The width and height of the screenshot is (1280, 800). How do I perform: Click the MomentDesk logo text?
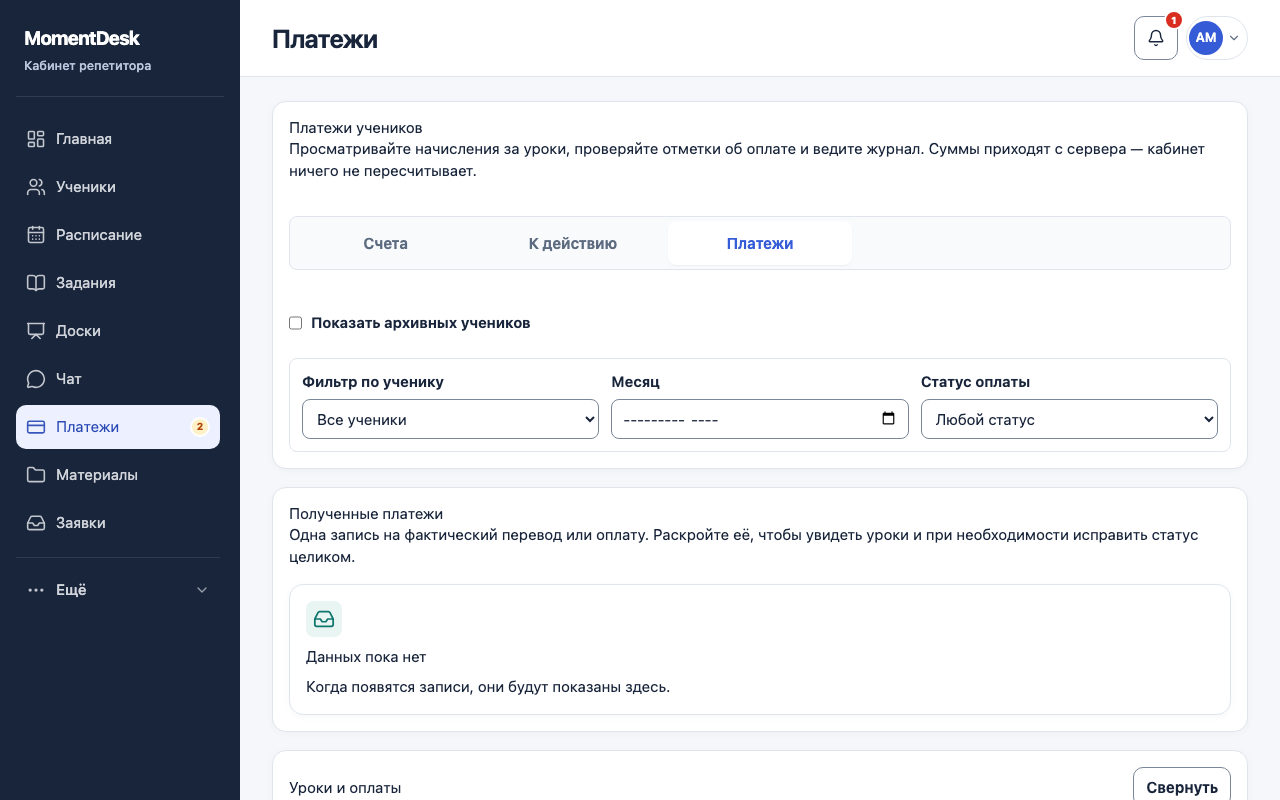tap(82, 38)
